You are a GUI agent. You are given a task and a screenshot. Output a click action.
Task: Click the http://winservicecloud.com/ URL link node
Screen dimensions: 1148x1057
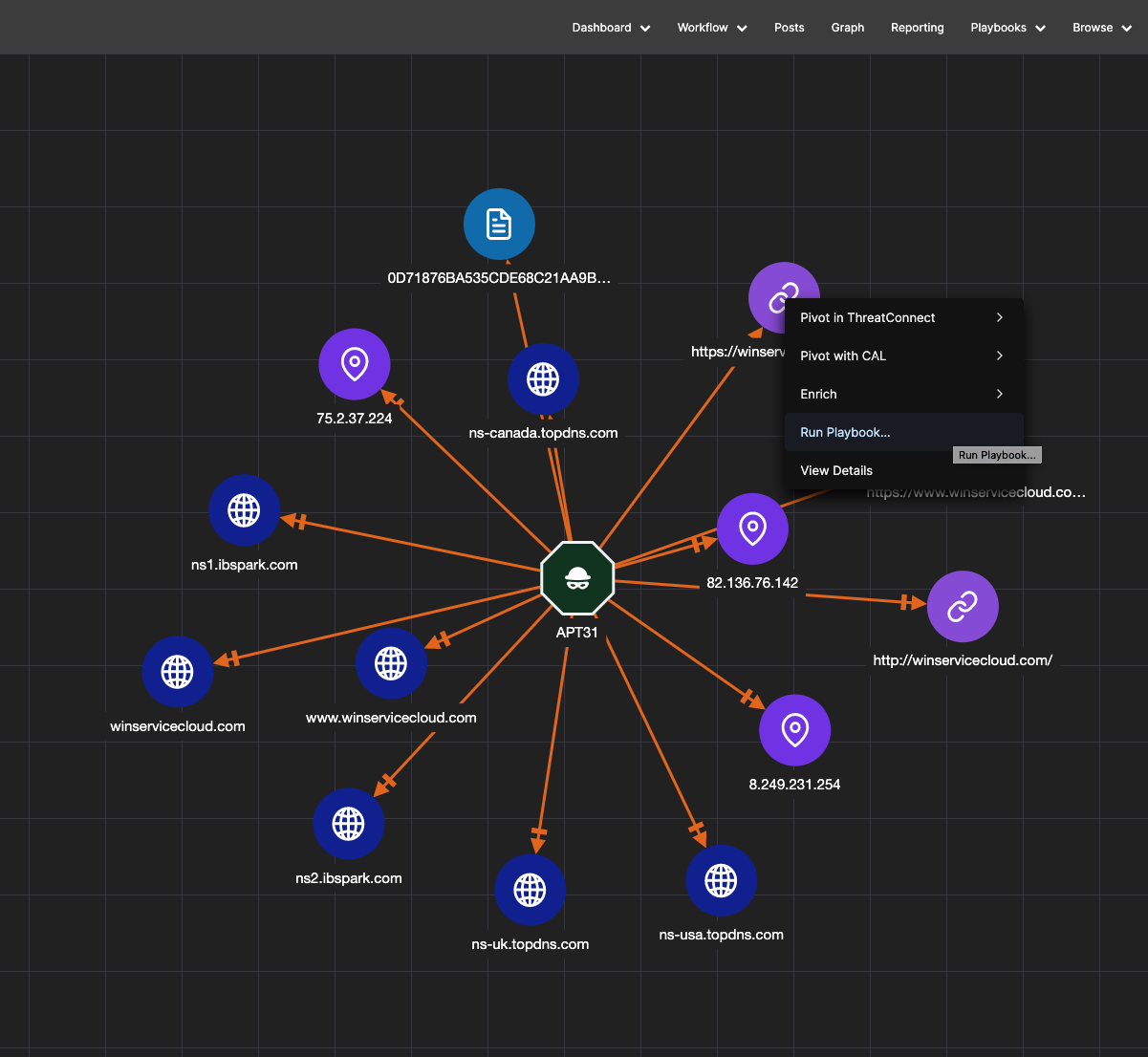point(963,607)
